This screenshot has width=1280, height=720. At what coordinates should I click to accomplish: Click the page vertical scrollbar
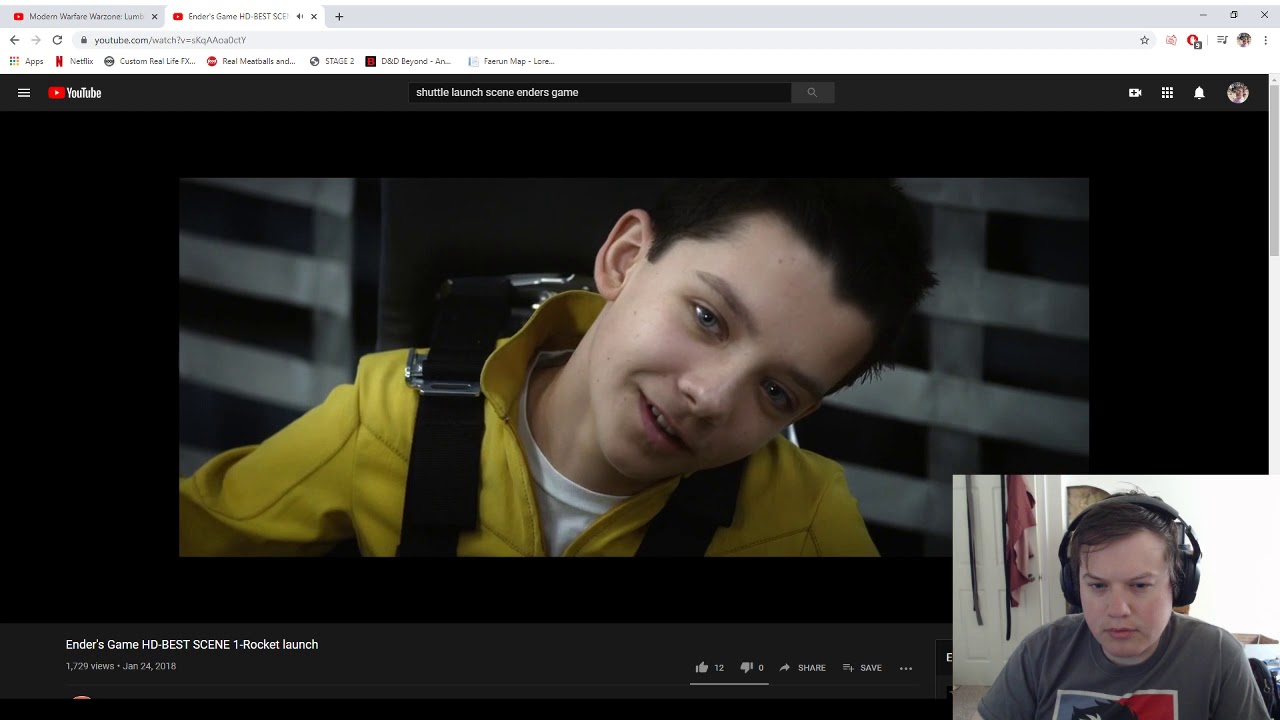click(x=1274, y=170)
